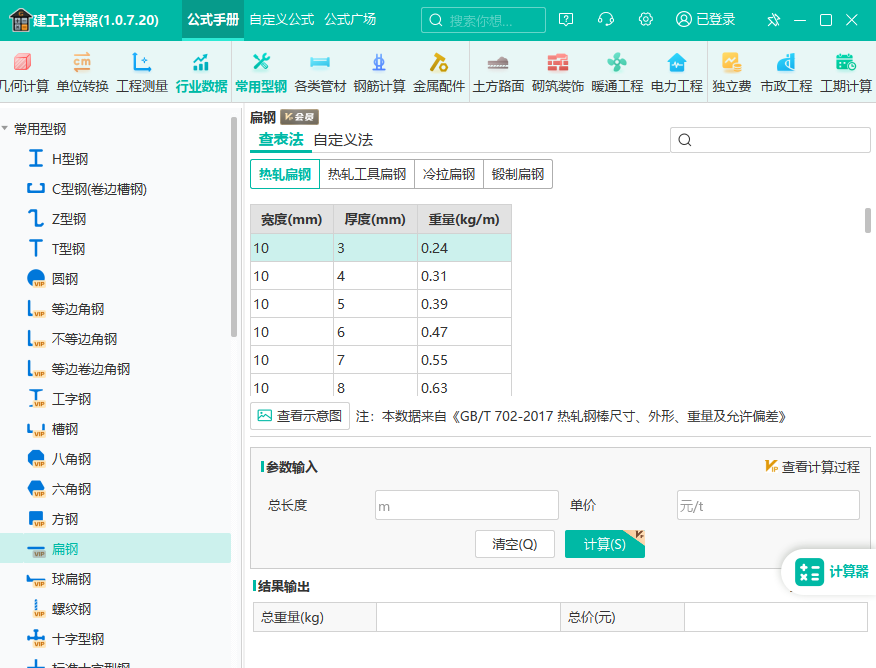This screenshot has height=668, width=876.
Task: Open 查看计算过程 calculation process link
Action: 812,467
